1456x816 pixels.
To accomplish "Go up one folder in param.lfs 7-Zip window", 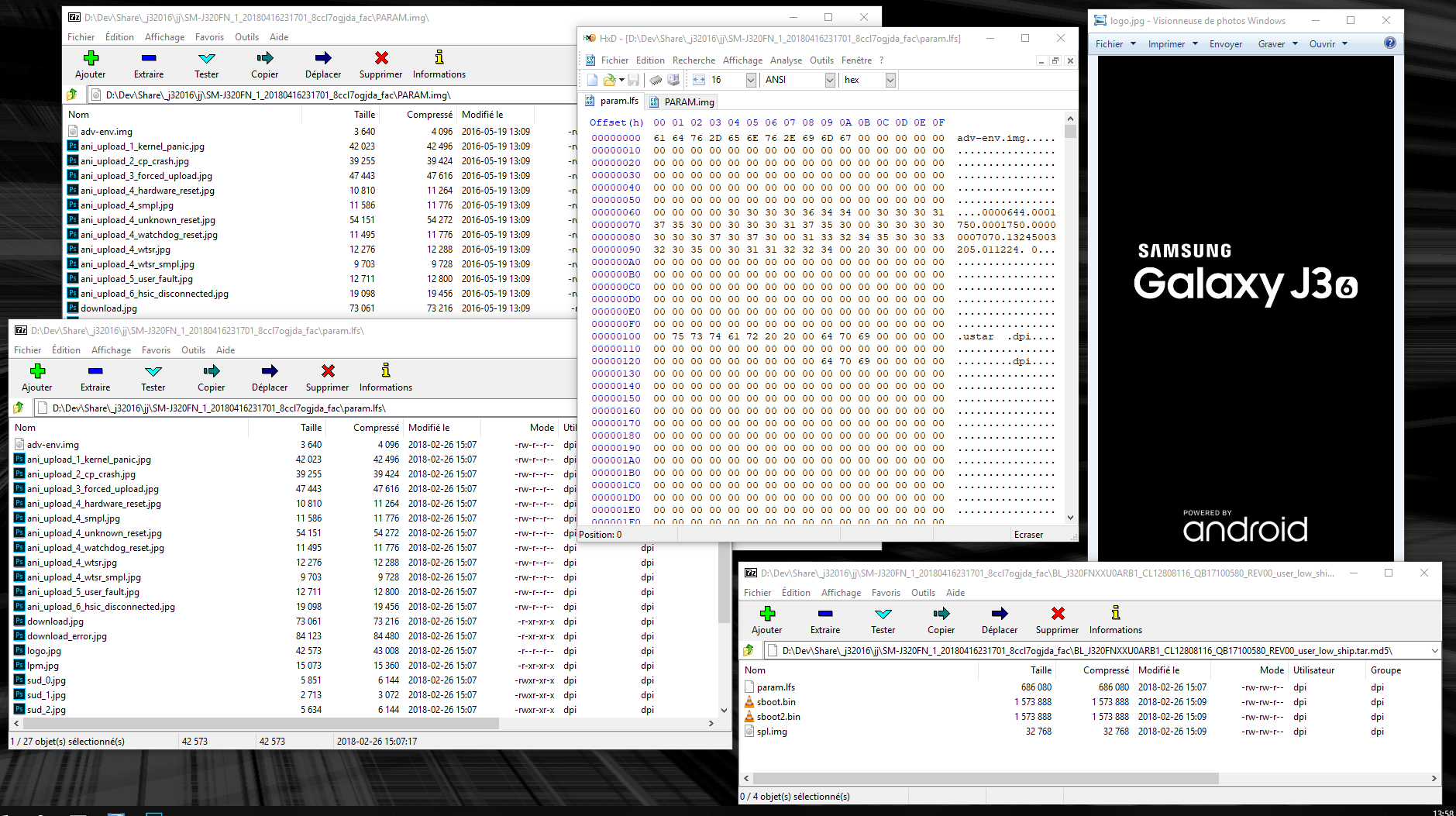I will point(19,408).
